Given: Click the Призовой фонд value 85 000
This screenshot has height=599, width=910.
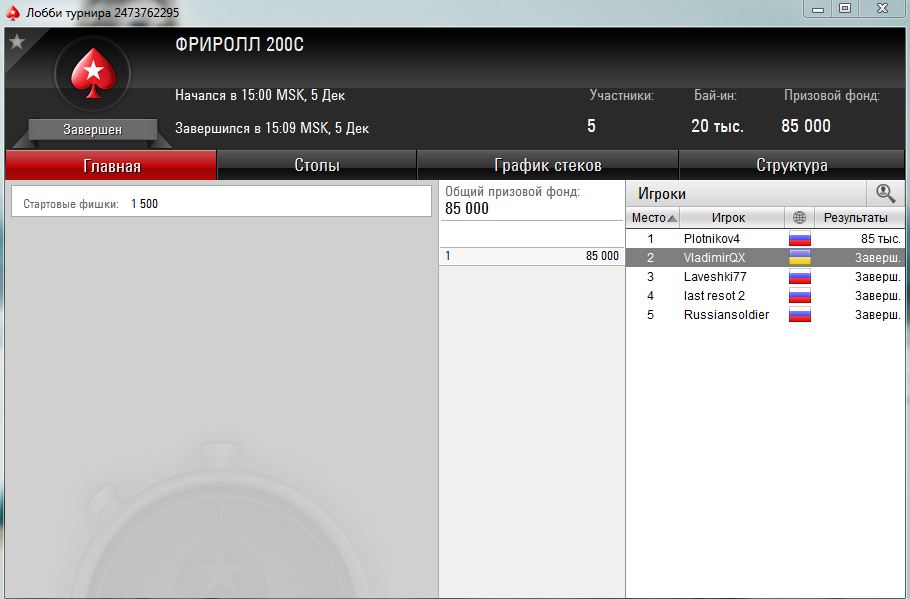Looking at the screenshot, I should (806, 126).
